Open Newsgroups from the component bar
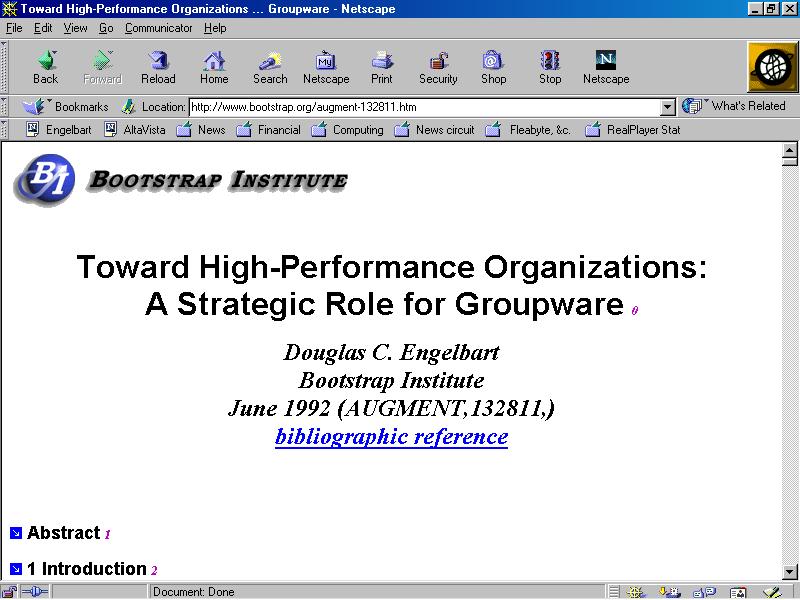This screenshot has height=600, width=800. [x=704, y=592]
